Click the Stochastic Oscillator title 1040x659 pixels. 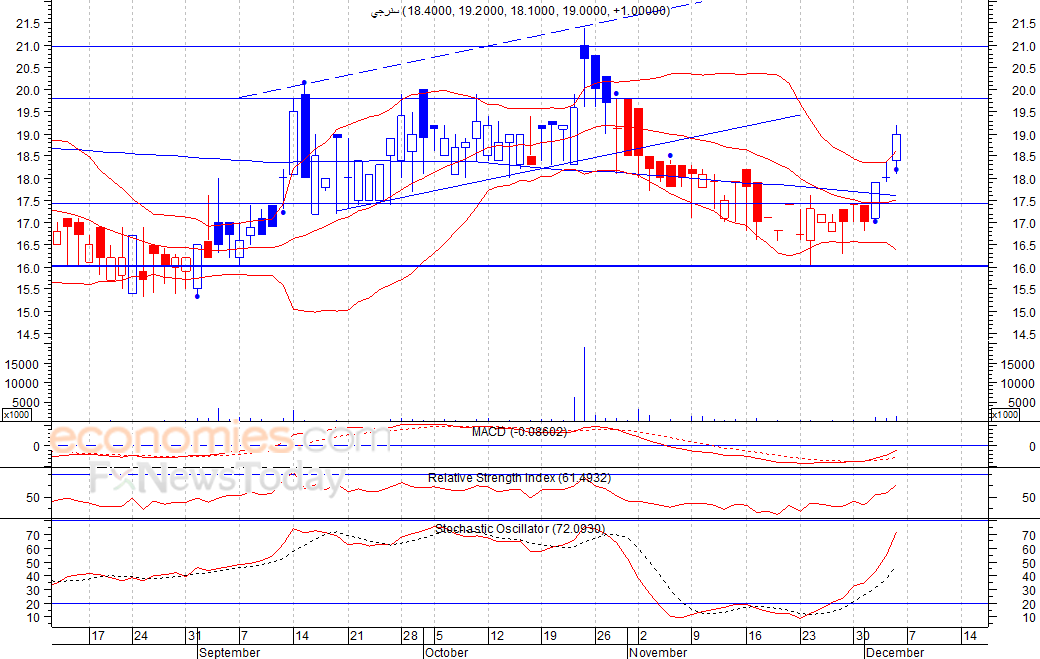(x=519, y=529)
